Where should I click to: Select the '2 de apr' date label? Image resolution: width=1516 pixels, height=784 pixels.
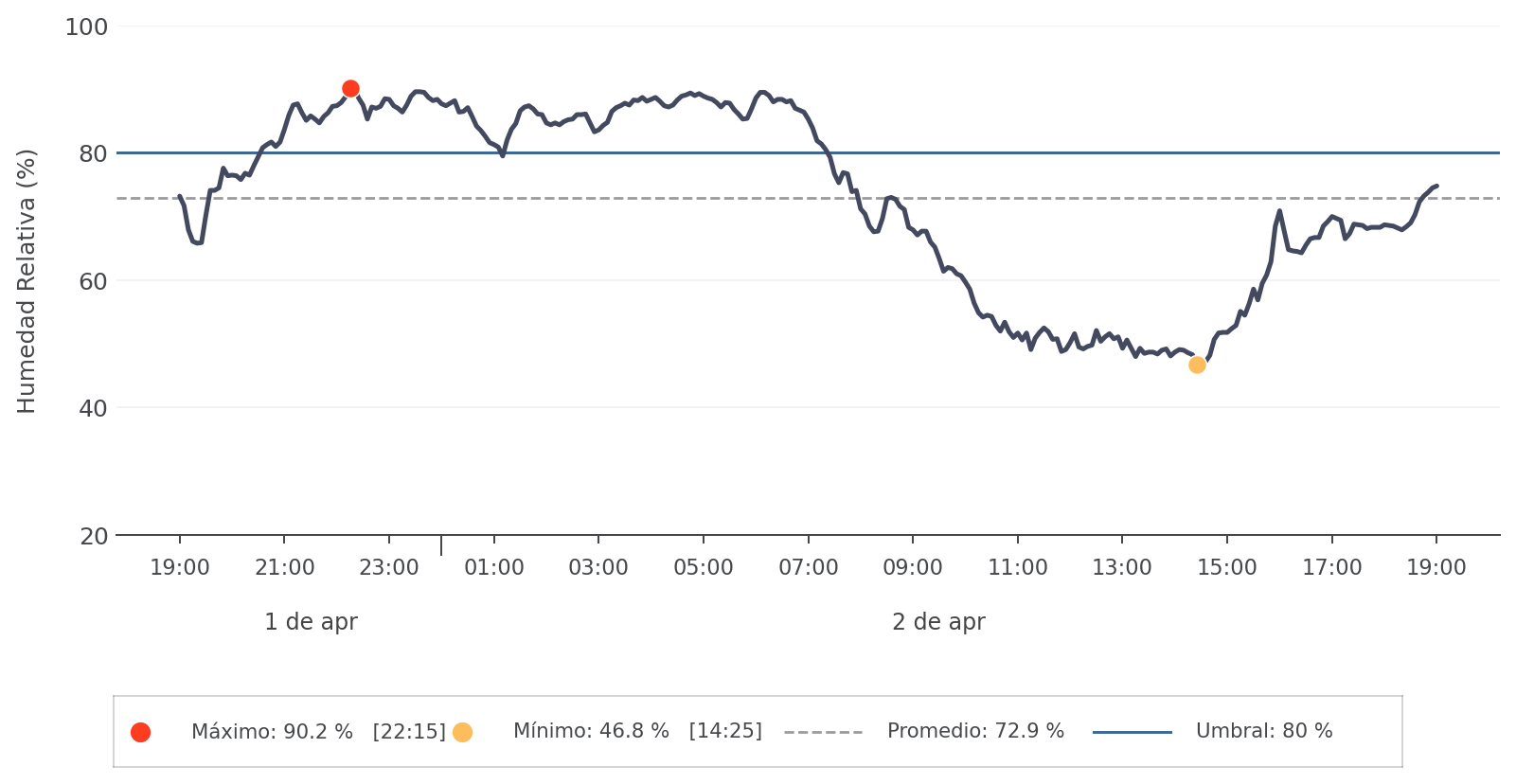(x=938, y=622)
